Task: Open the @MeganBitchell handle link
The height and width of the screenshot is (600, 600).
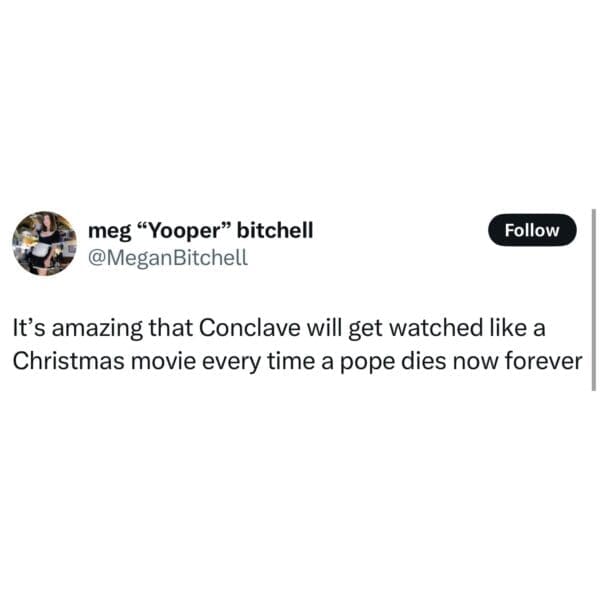Action: 168,257
